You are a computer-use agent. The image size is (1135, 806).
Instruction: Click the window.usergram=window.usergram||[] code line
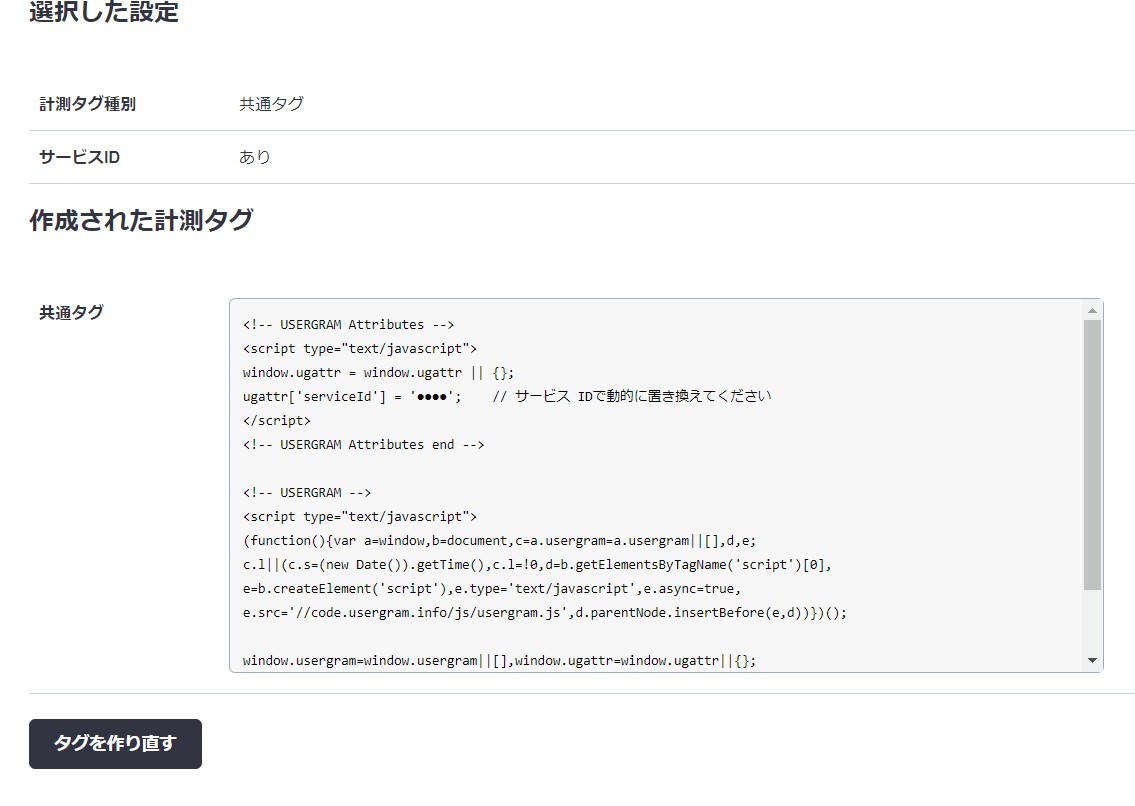click(x=499, y=660)
